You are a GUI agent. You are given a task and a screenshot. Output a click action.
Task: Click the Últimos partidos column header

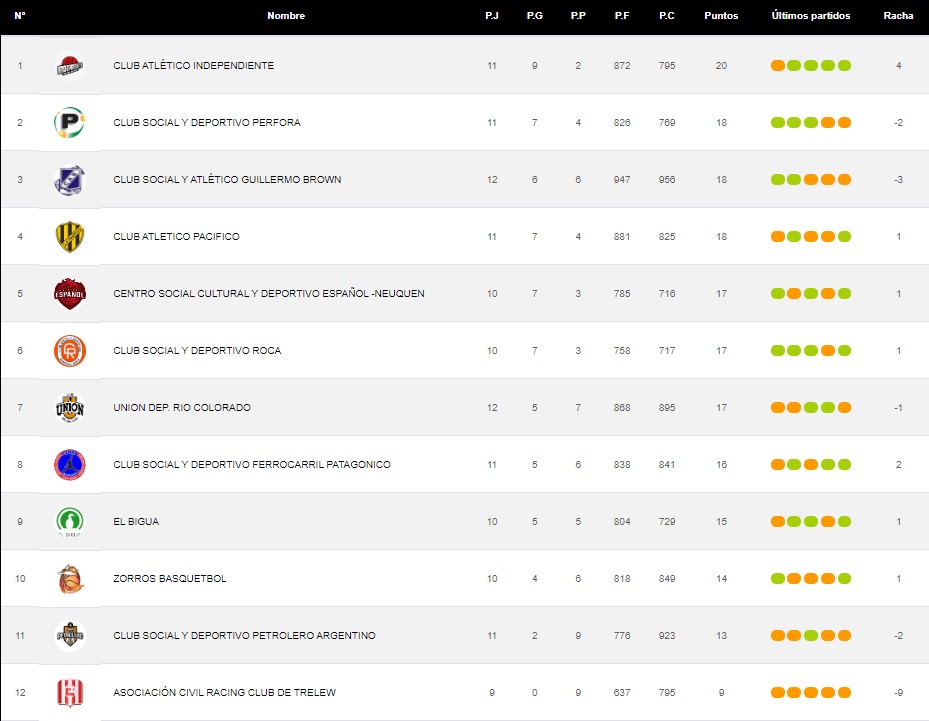[x=810, y=16]
